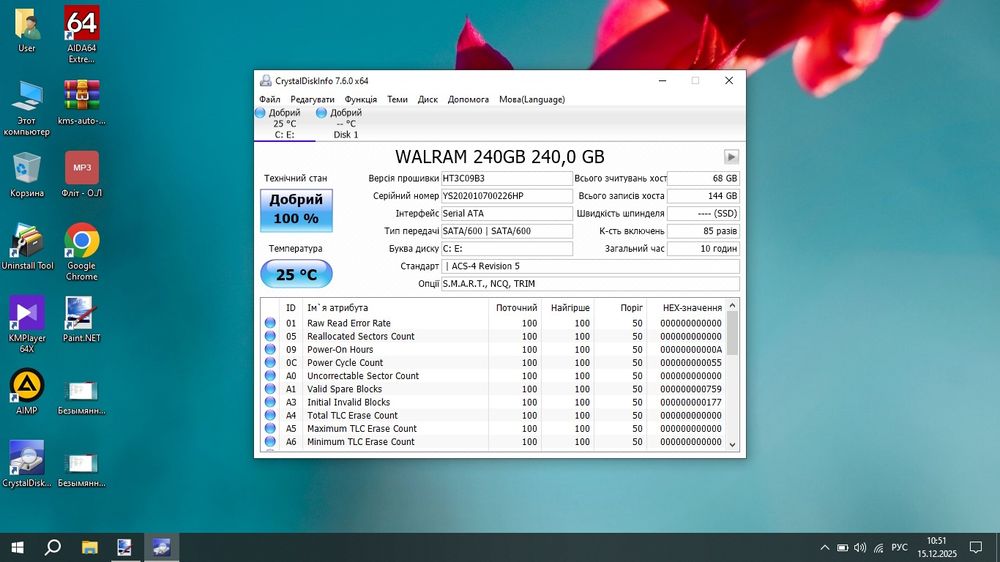This screenshot has width=1000, height=562.
Task: Open the notification center icon
Action: click(975, 547)
